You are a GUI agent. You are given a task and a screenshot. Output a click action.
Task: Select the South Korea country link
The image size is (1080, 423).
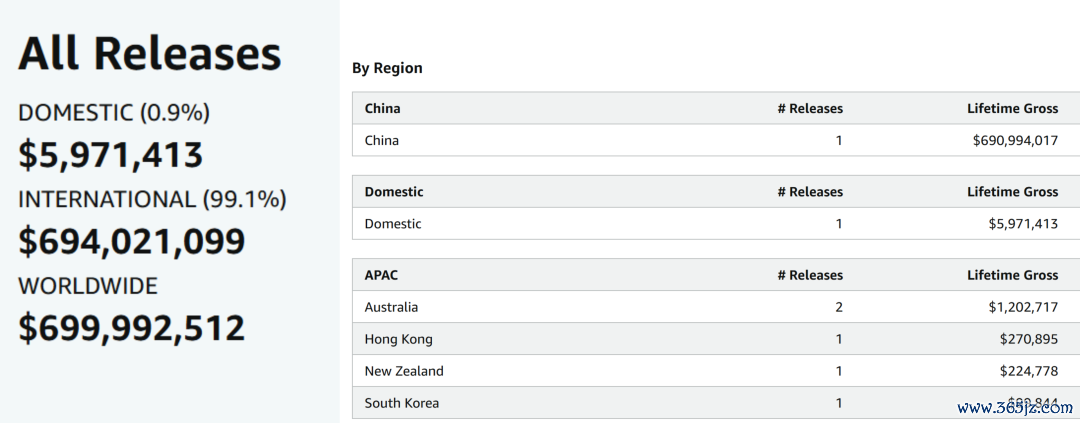[x=402, y=403]
